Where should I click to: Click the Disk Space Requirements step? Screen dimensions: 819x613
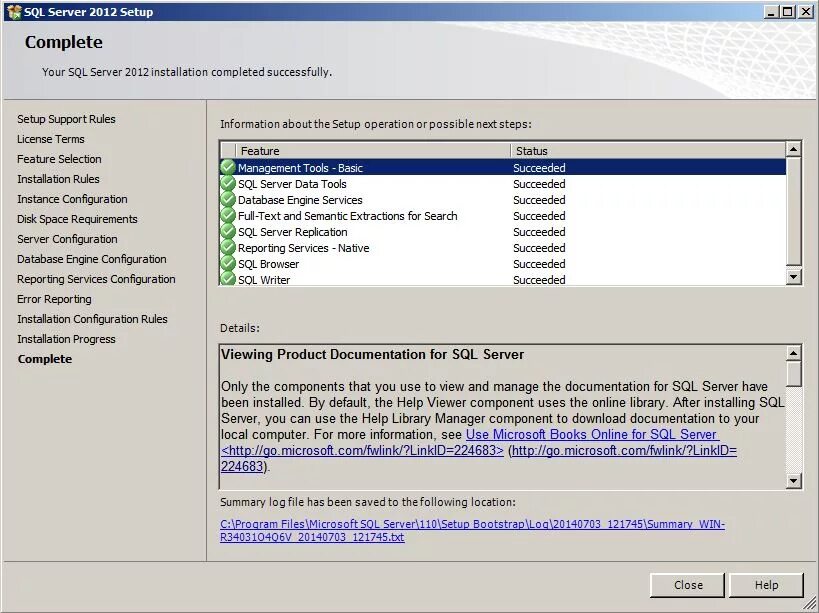coord(77,219)
